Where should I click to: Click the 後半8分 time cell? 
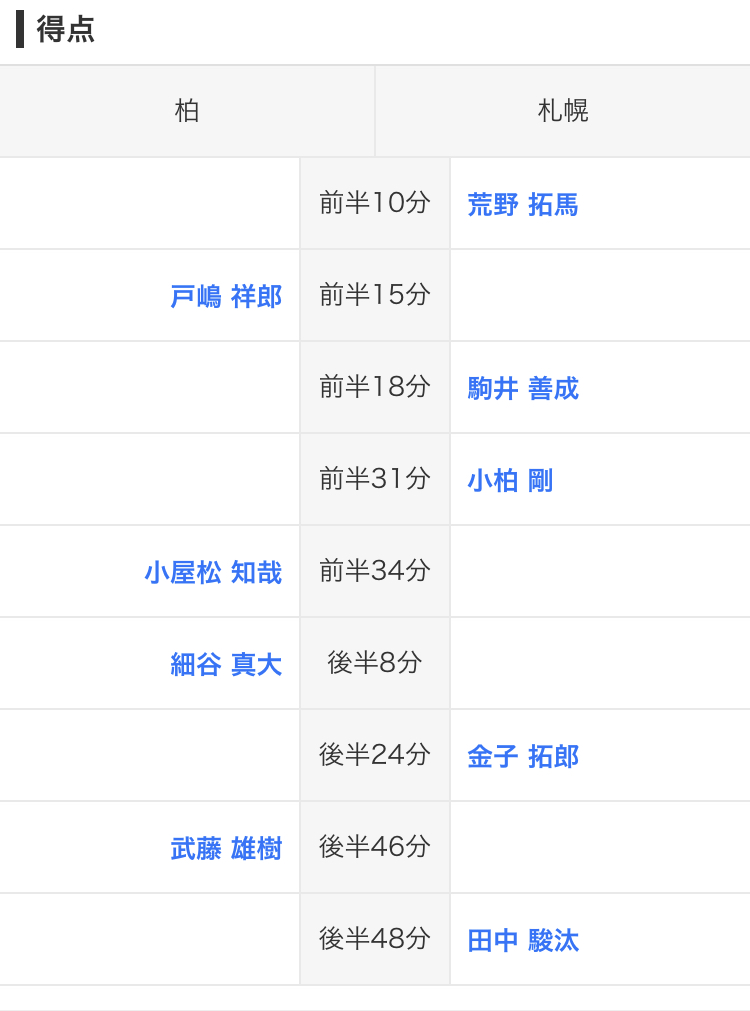pyautogui.click(x=375, y=663)
